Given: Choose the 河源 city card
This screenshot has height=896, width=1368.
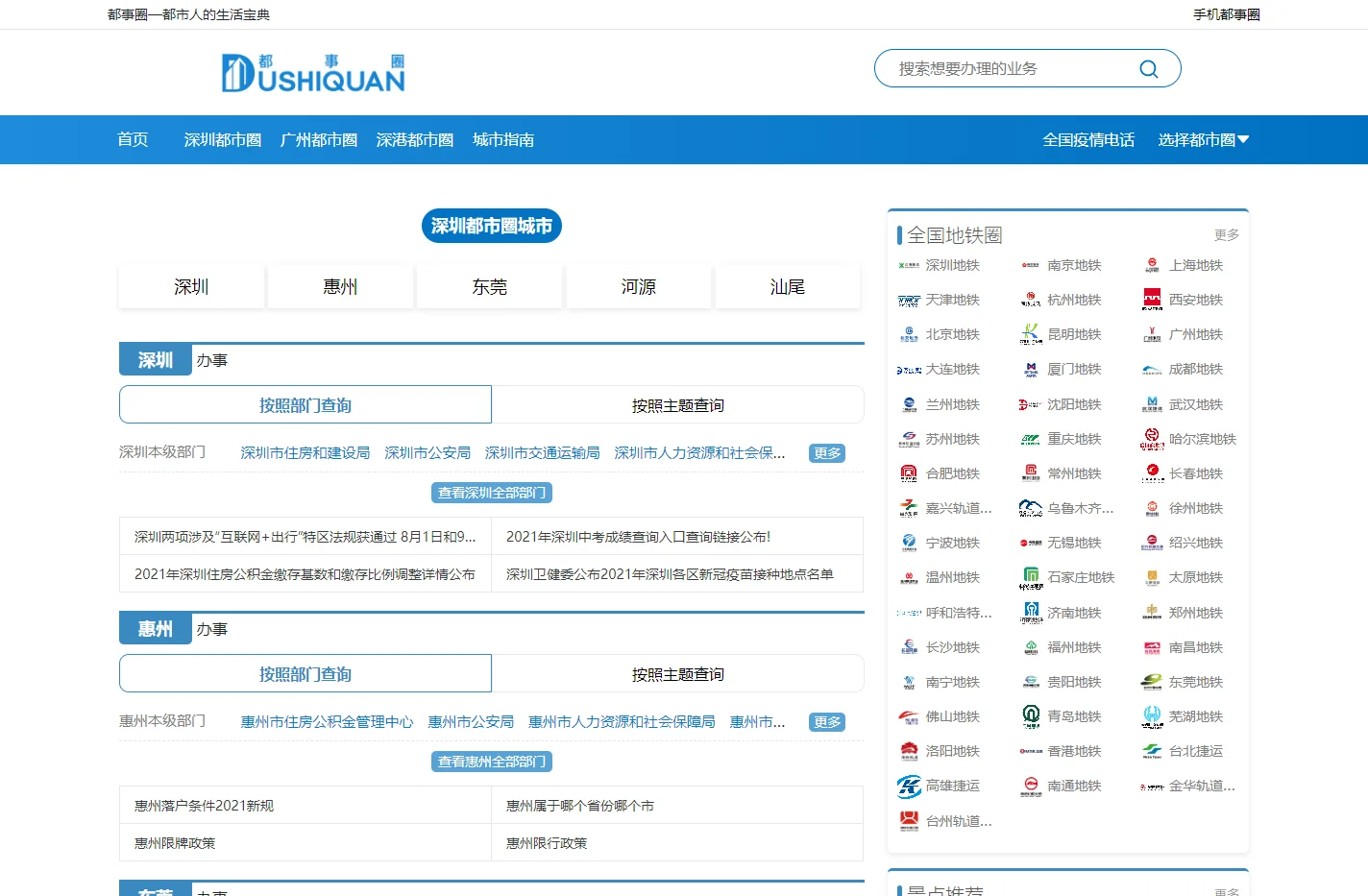Looking at the screenshot, I should [639, 287].
